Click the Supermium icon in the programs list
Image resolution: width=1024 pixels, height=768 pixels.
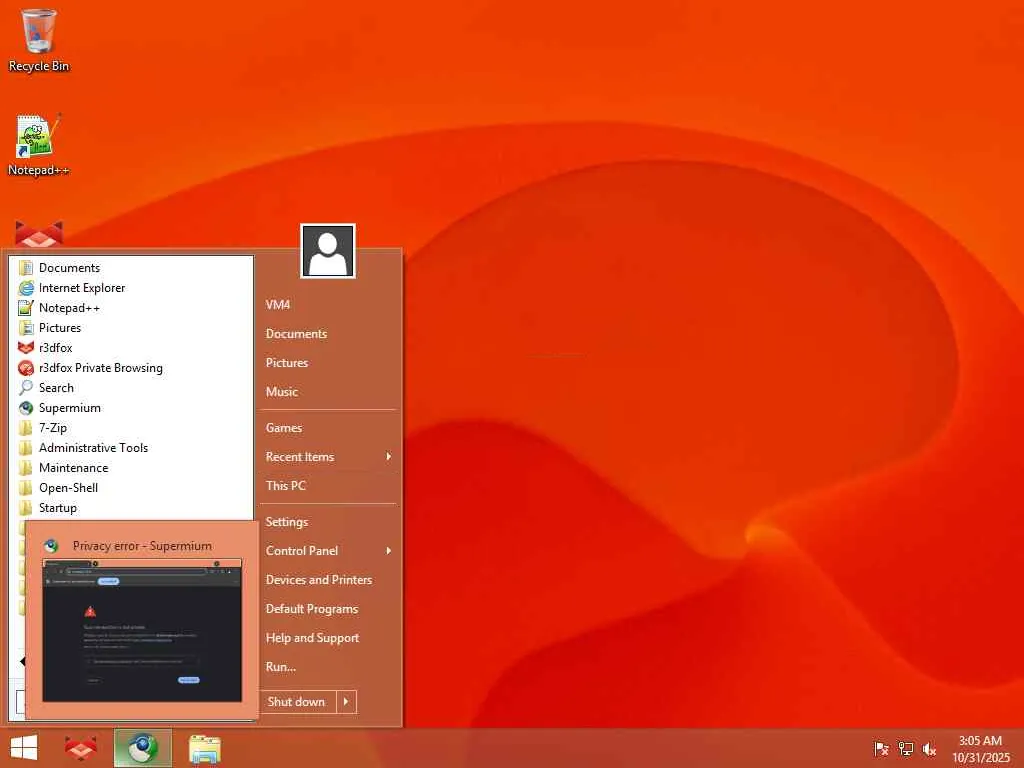[x=26, y=408]
